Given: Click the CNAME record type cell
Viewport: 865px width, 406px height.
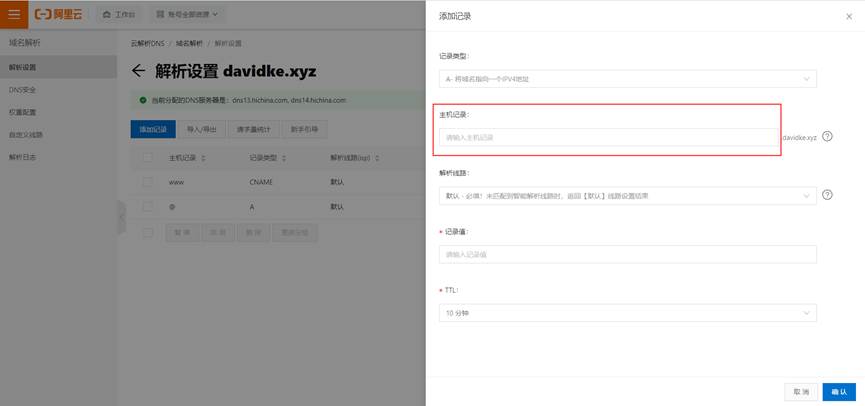Looking at the screenshot, I should 261,183.
